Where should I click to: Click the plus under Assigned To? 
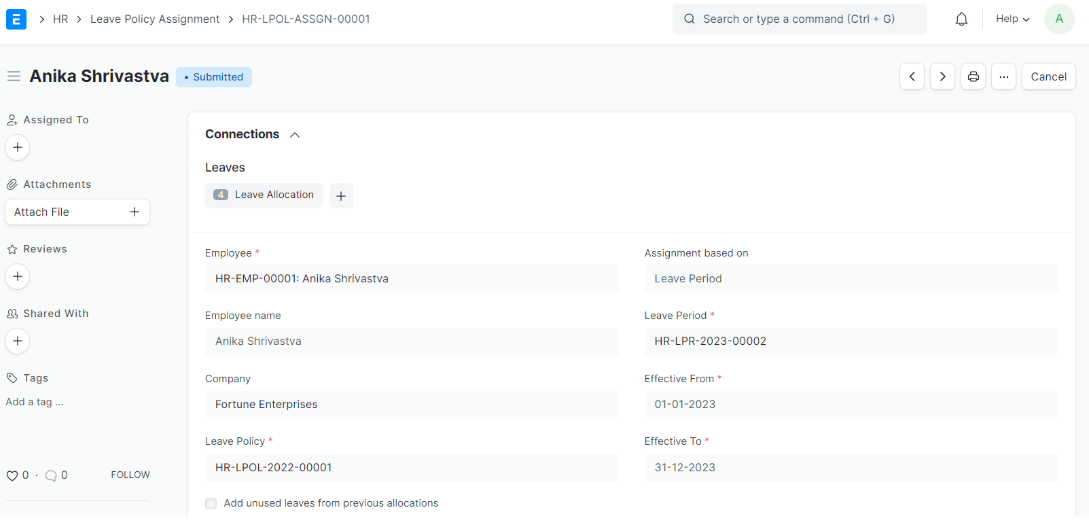click(x=17, y=148)
